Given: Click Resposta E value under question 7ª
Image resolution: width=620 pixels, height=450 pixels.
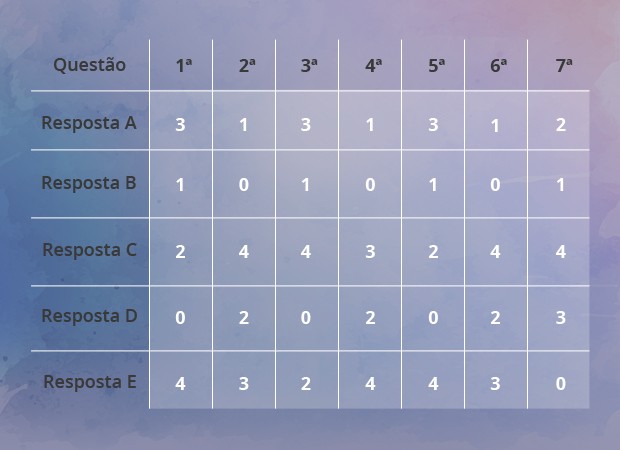Looking at the screenshot, I should (561, 383).
